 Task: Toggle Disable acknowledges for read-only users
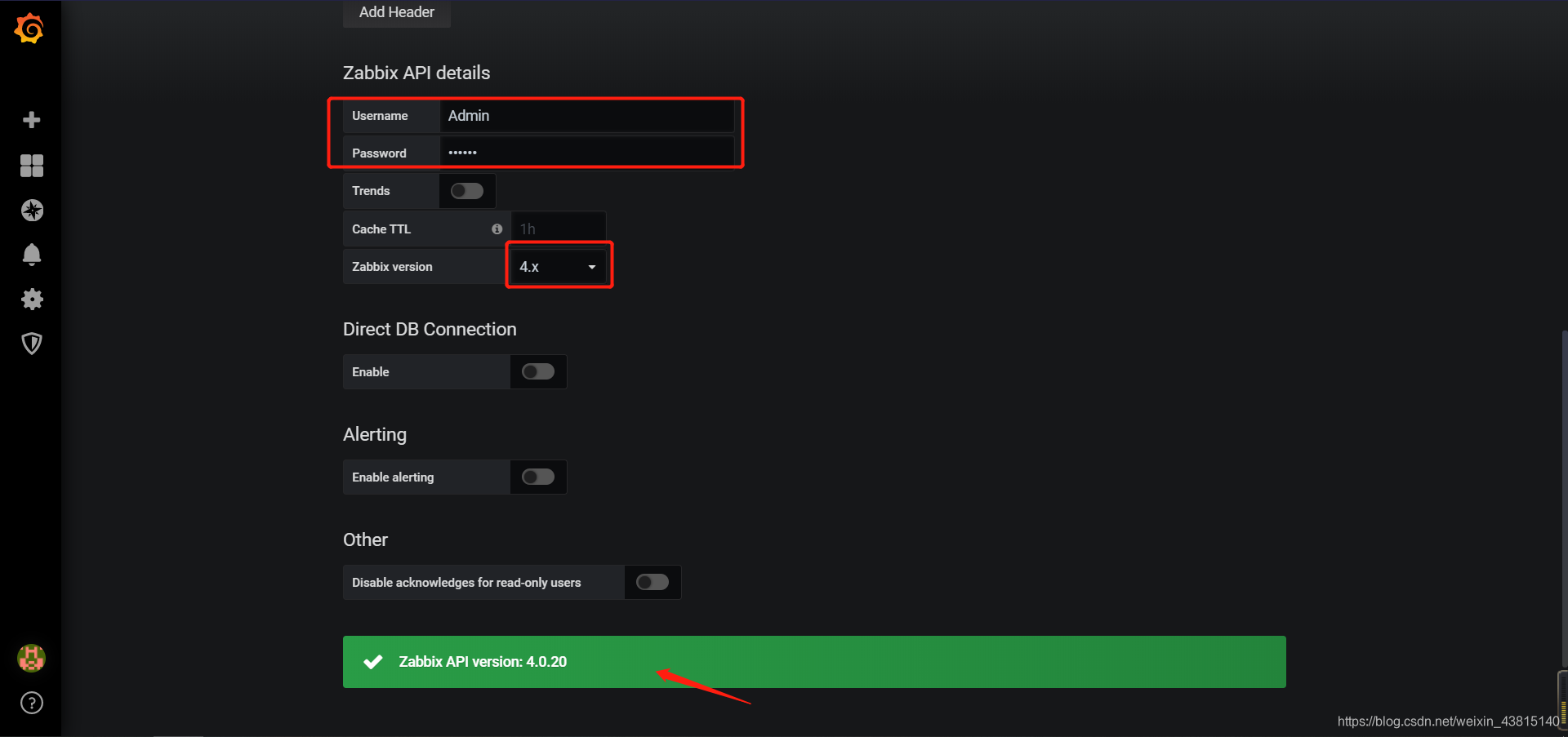tap(653, 583)
